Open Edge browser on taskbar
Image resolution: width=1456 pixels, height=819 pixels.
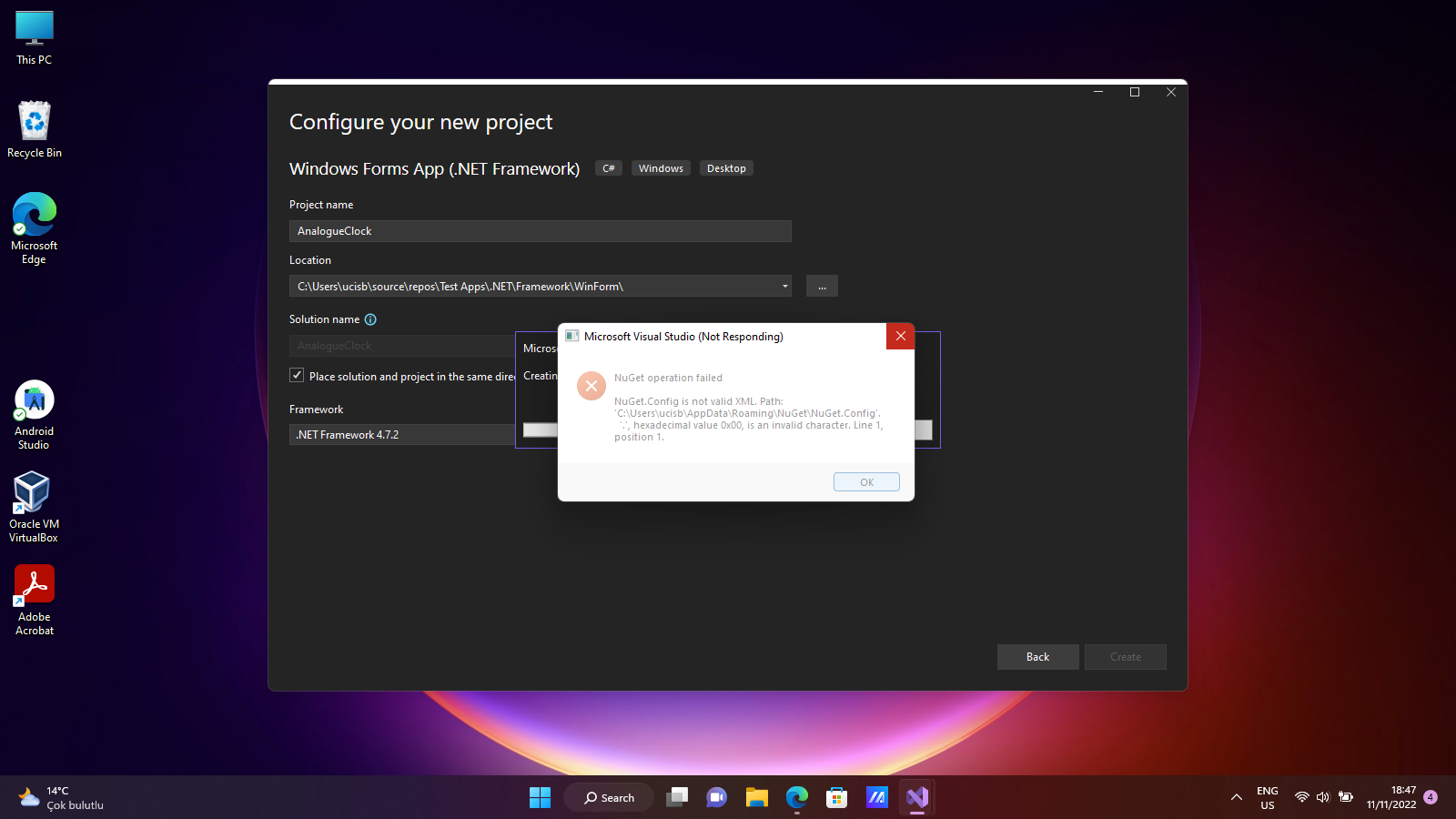(x=797, y=797)
